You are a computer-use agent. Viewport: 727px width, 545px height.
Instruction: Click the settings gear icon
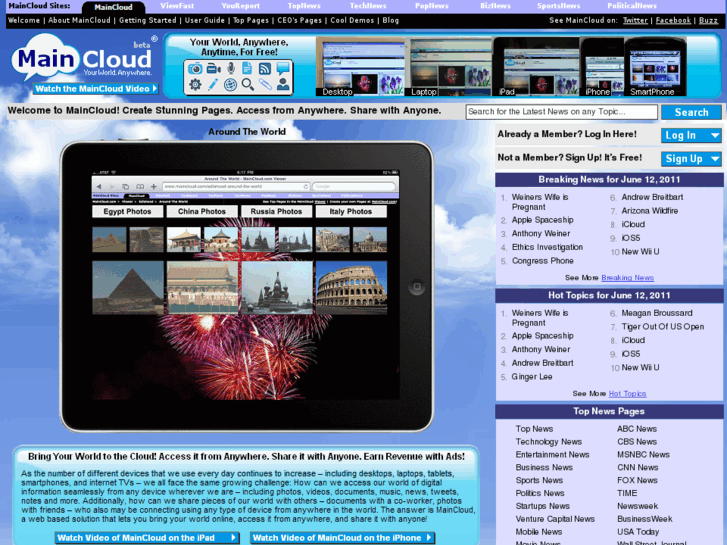[195, 85]
